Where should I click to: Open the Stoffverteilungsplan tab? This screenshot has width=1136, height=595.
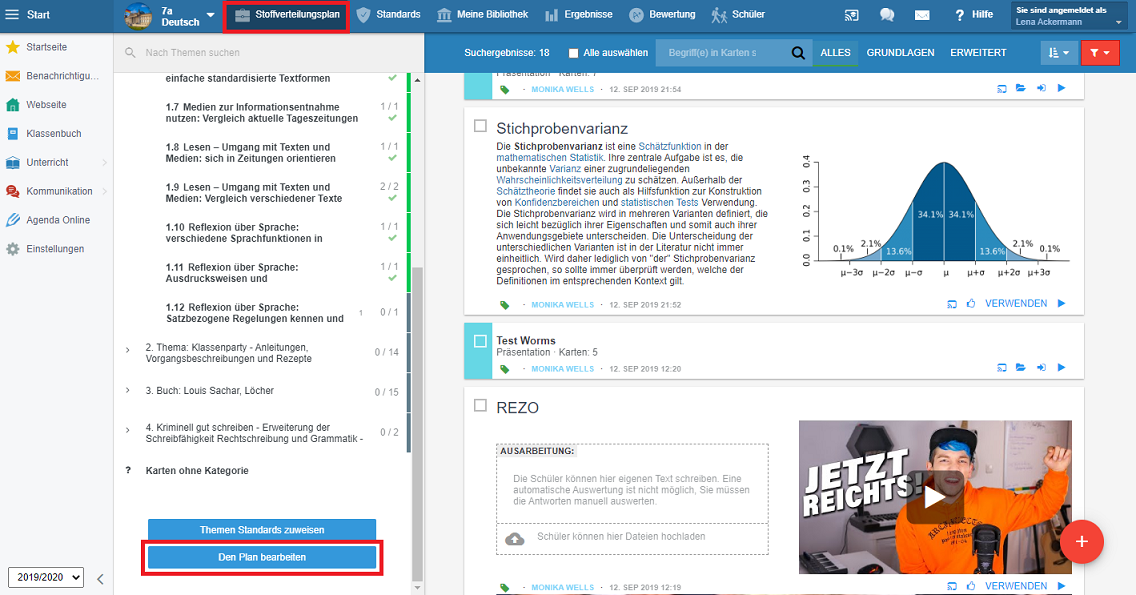click(x=287, y=15)
